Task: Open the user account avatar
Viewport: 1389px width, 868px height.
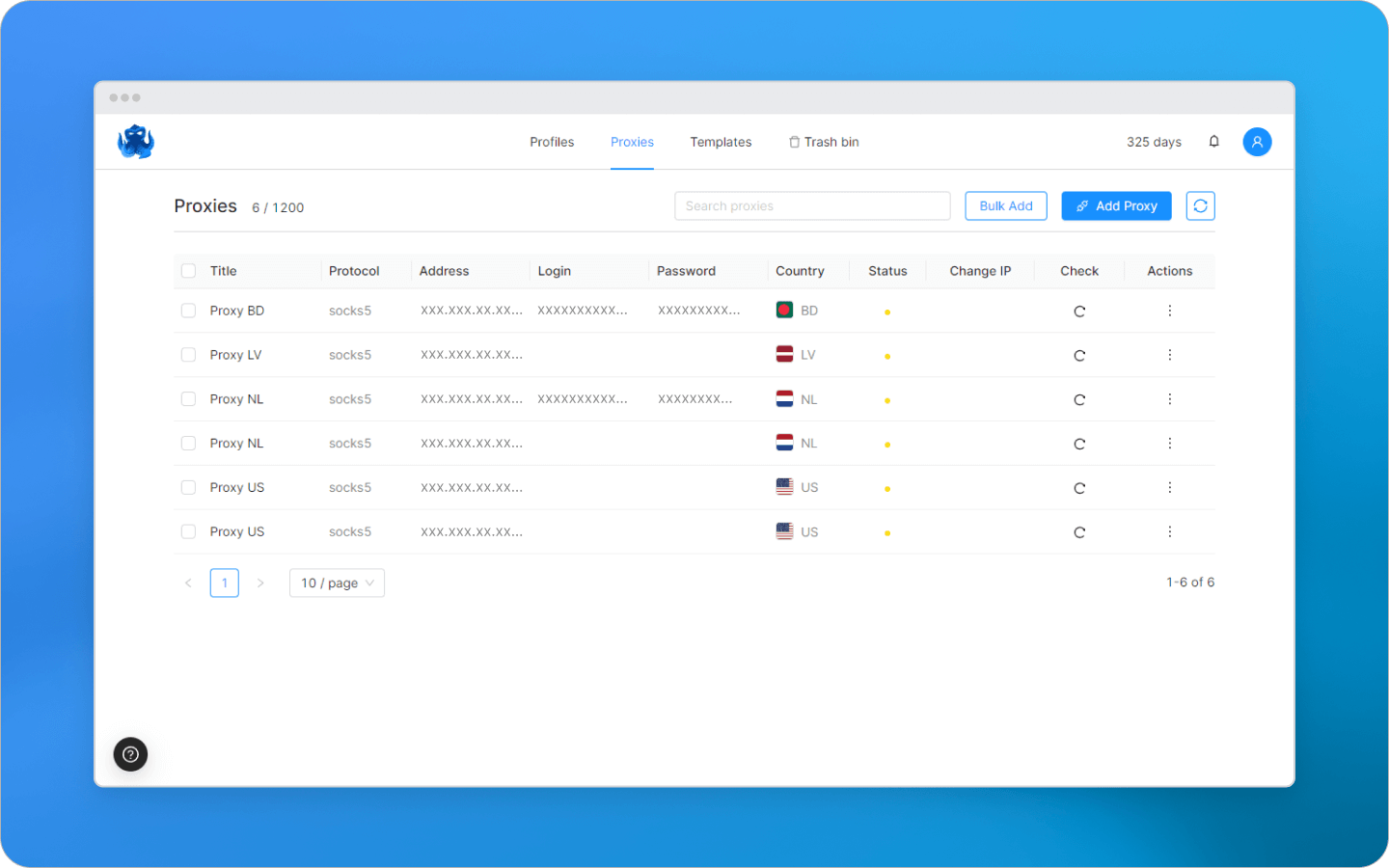Action: pyautogui.click(x=1257, y=142)
